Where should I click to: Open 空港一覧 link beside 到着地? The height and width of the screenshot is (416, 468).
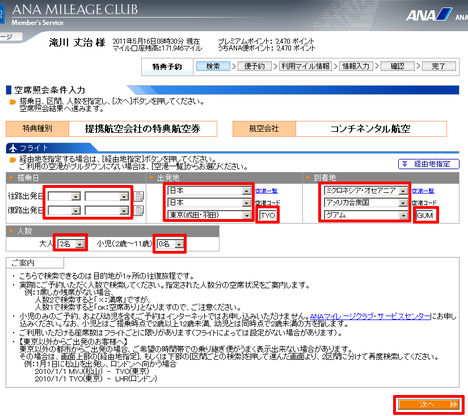click(423, 191)
